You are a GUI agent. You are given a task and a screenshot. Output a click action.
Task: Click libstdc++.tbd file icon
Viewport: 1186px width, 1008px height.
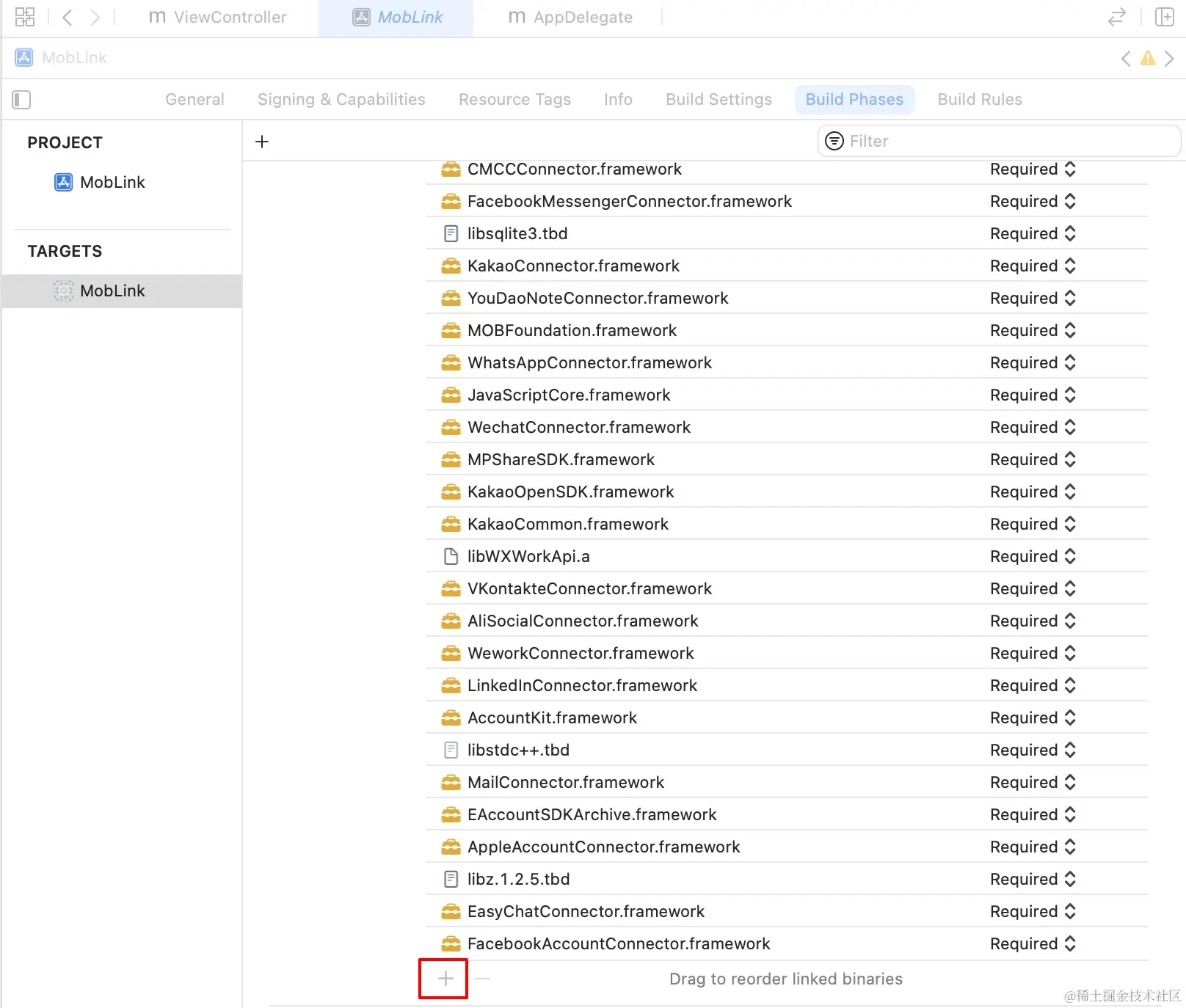(451, 750)
